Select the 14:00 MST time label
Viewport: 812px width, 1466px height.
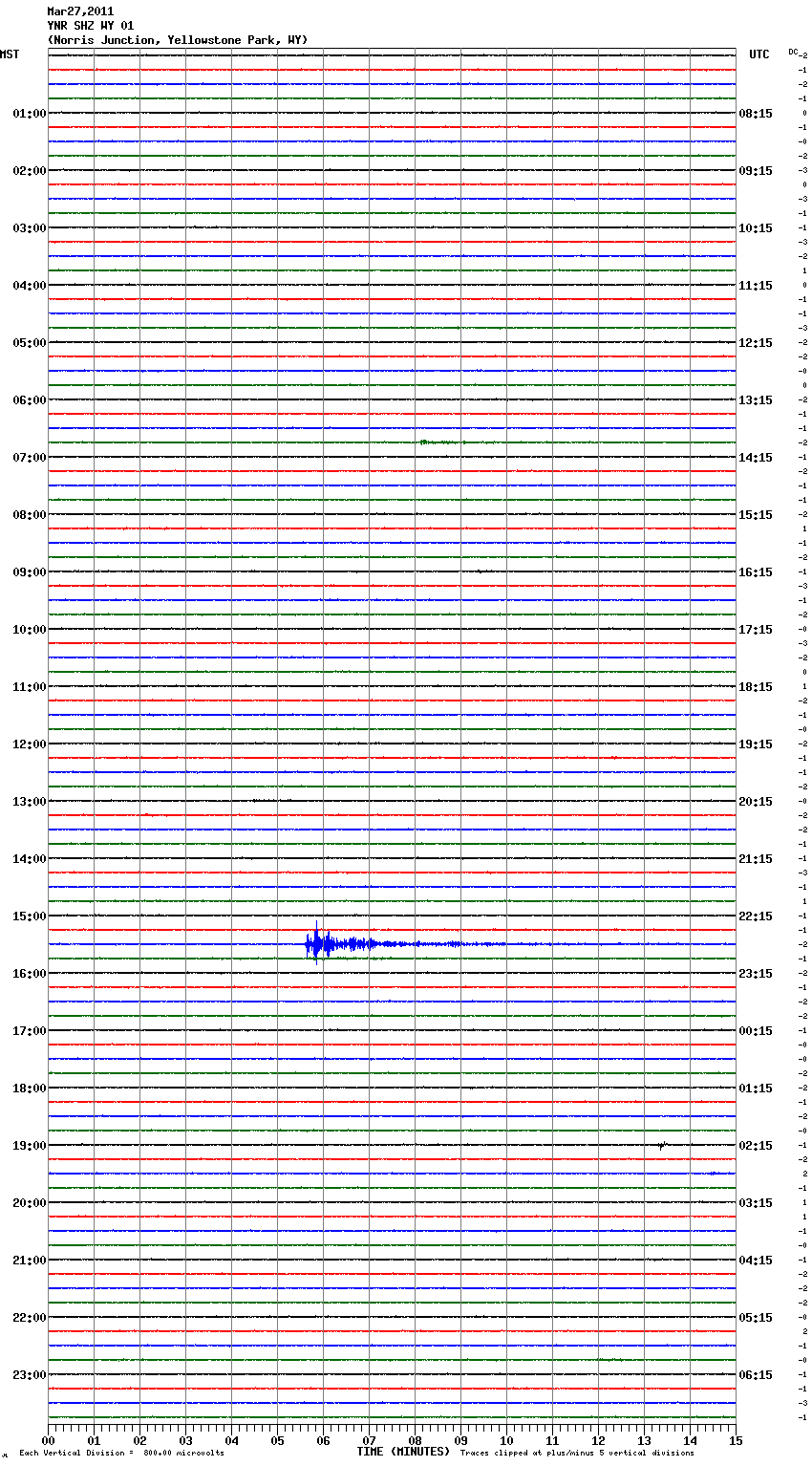click(30, 859)
